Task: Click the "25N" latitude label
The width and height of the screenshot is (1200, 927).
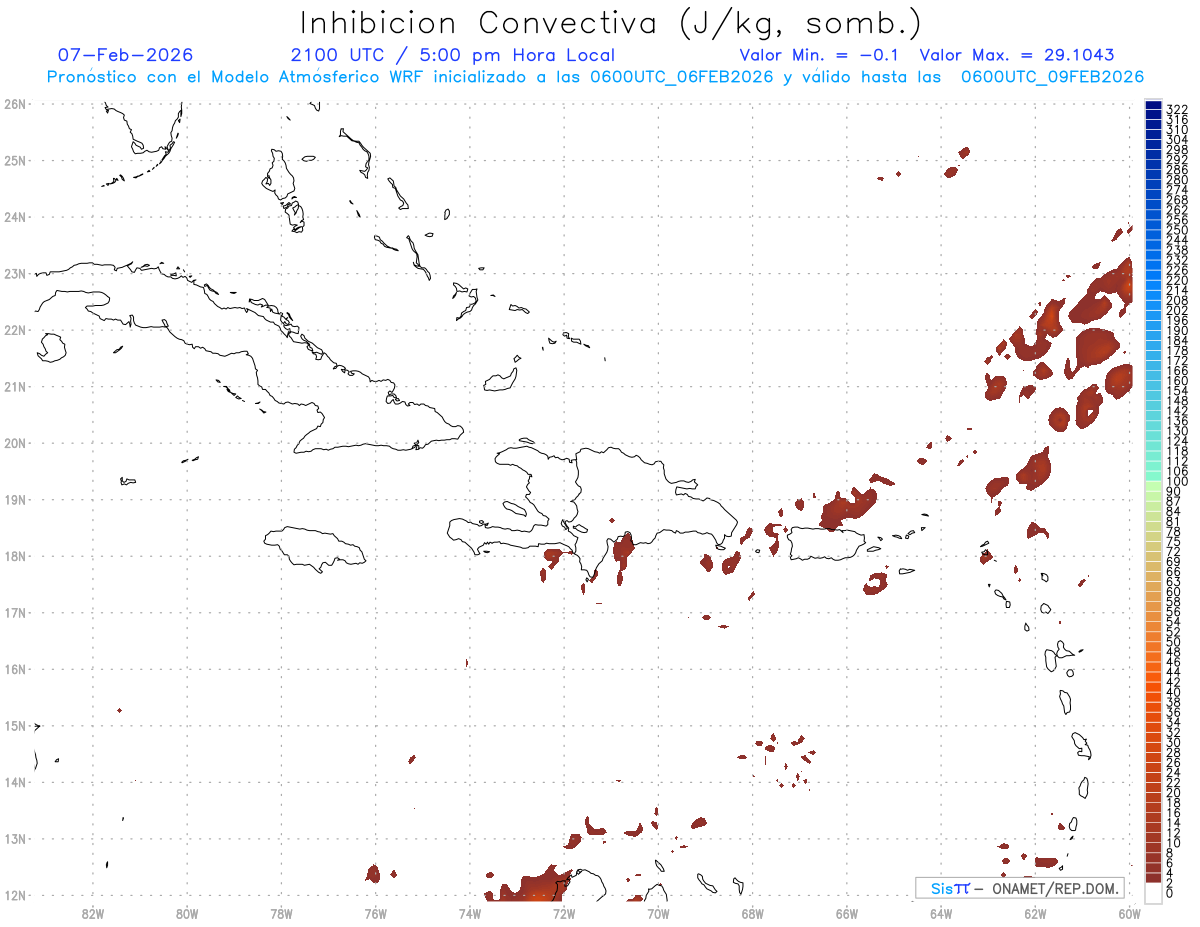Action: 15,160
